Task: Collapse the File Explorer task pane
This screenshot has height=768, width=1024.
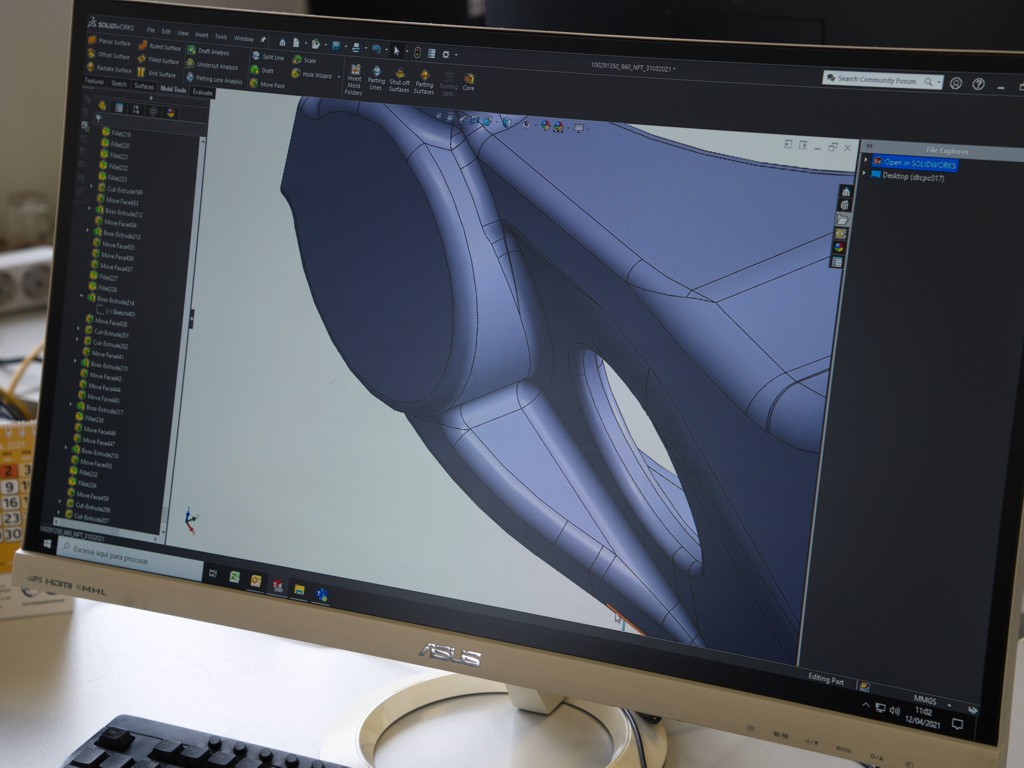Action: [868, 146]
